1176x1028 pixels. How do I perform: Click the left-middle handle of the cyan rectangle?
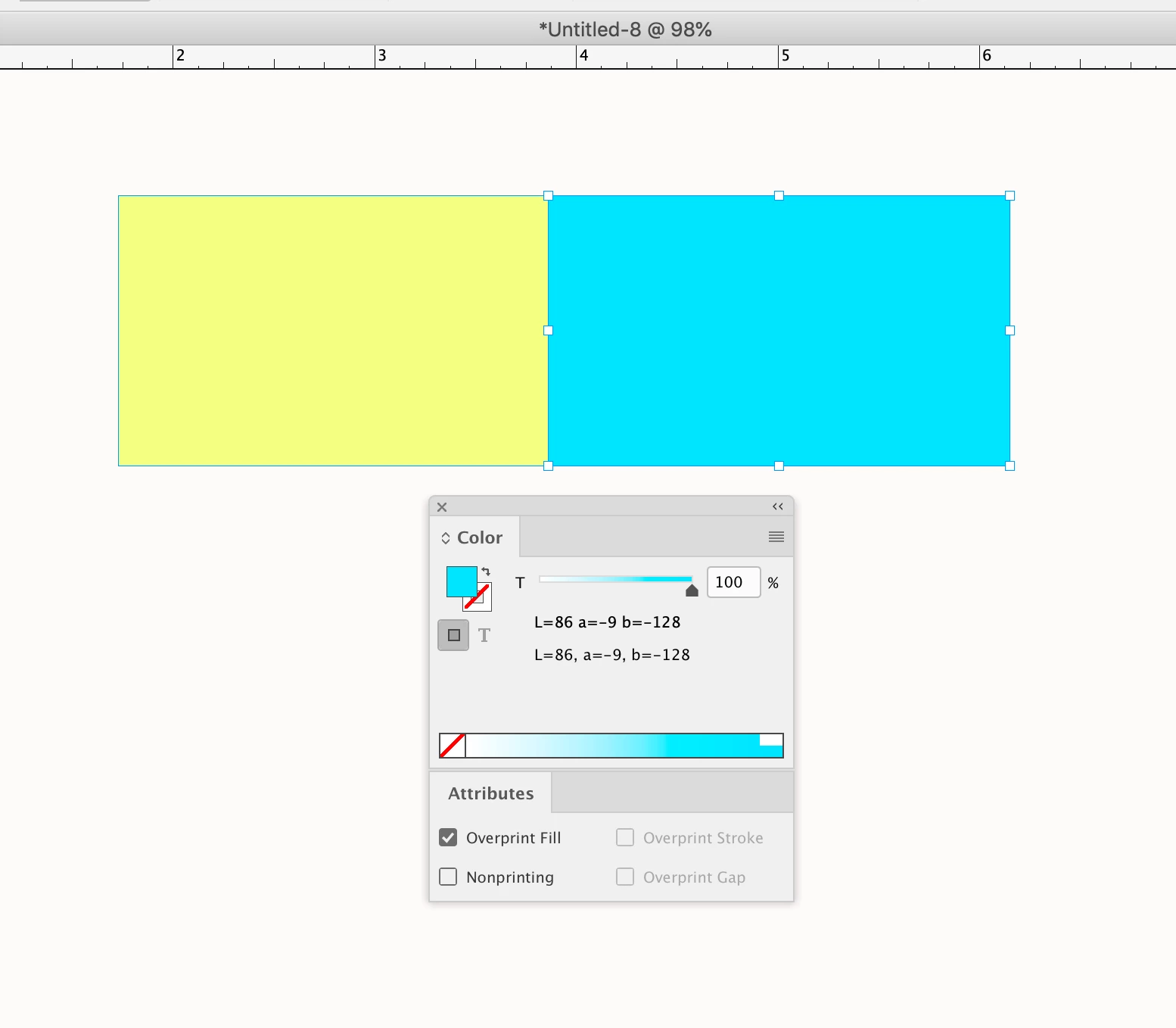coord(549,331)
